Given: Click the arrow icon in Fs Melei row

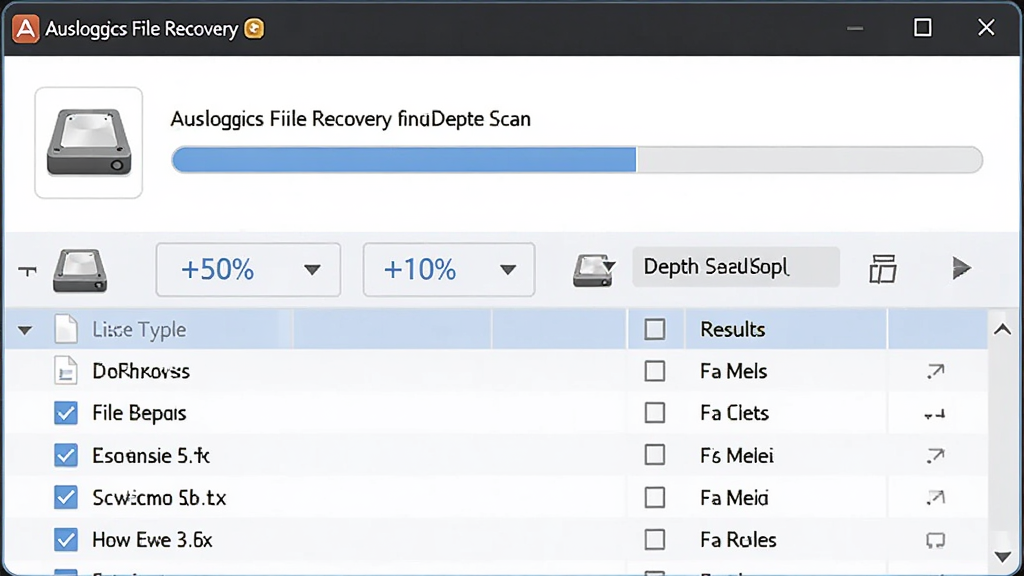Looking at the screenshot, I should [936, 455].
